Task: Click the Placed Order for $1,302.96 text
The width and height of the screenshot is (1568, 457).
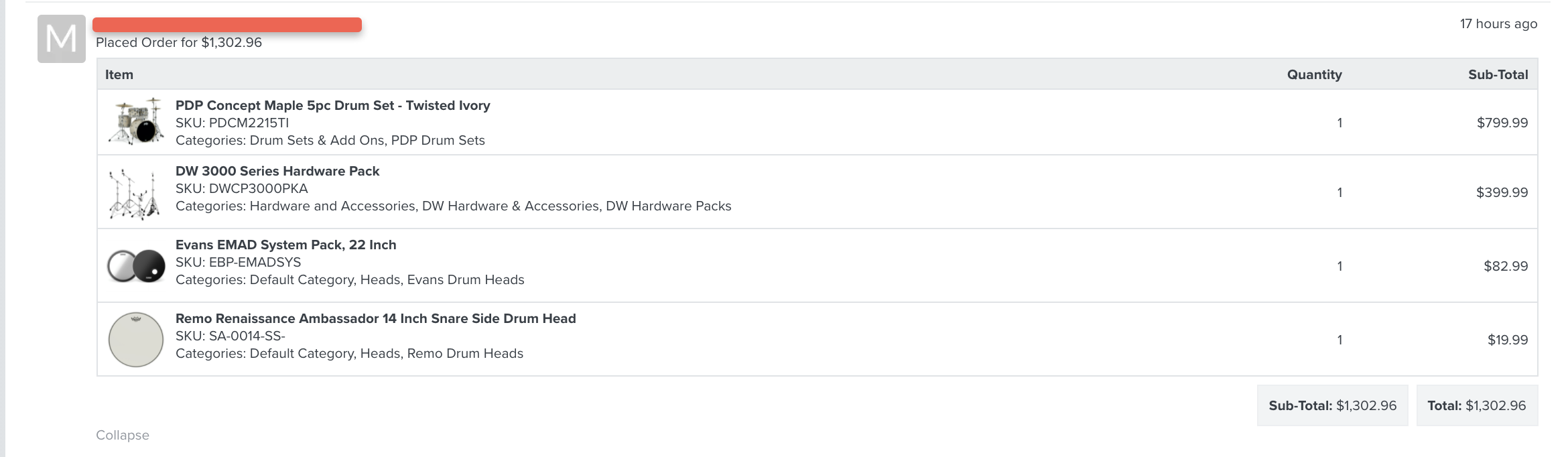Action: click(x=179, y=42)
